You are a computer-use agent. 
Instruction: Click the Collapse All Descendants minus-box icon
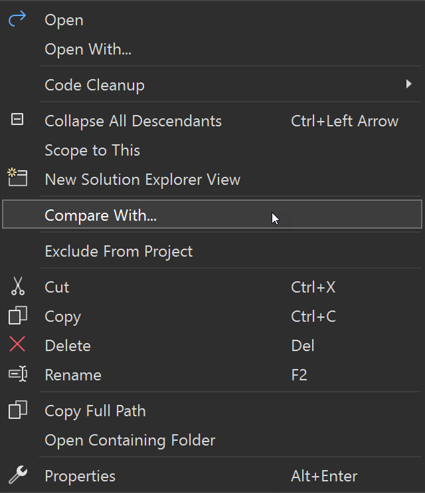pyautogui.click(x=17, y=119)
